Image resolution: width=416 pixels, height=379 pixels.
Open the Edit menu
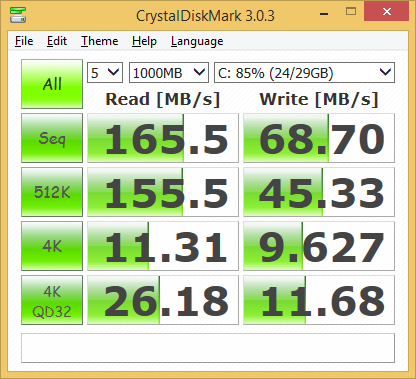(x=57, y=41)
